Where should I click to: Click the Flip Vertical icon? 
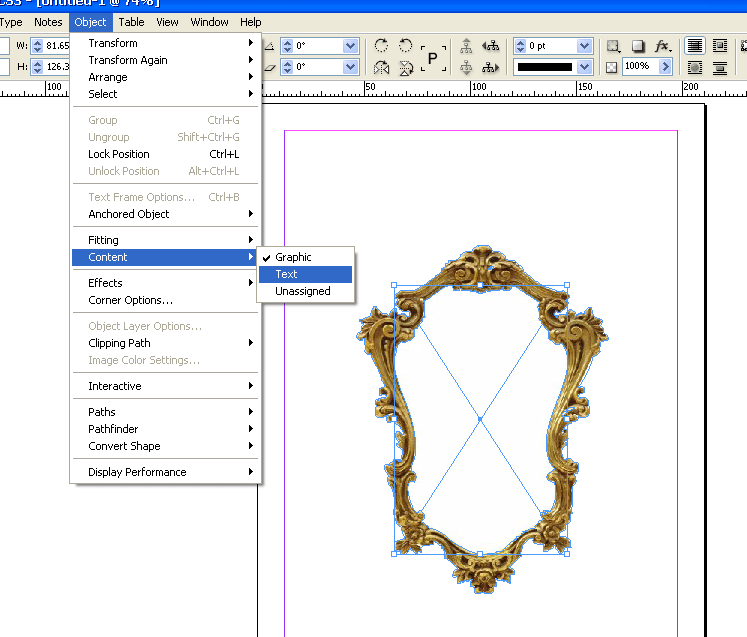tap(405, 68)
